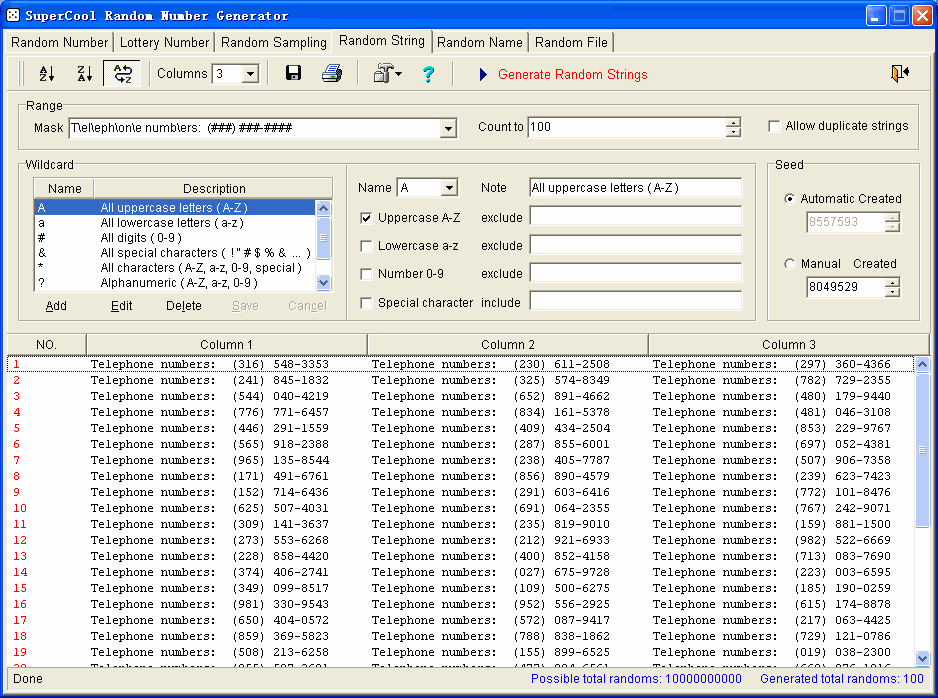Expand the Columns count dropdown
938x698 pixels.
click(250, 74)
